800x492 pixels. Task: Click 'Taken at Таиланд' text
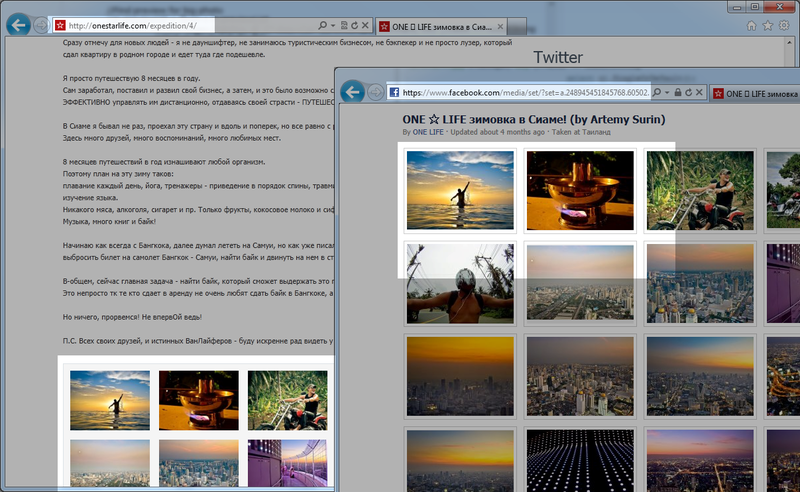click(581, 132)
